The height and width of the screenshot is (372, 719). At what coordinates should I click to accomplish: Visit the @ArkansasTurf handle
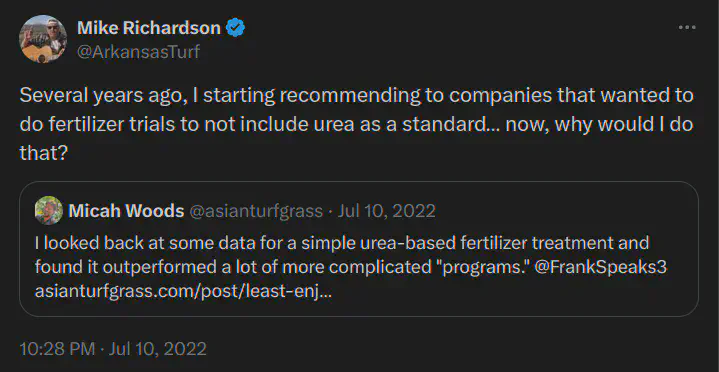(138, 52)
